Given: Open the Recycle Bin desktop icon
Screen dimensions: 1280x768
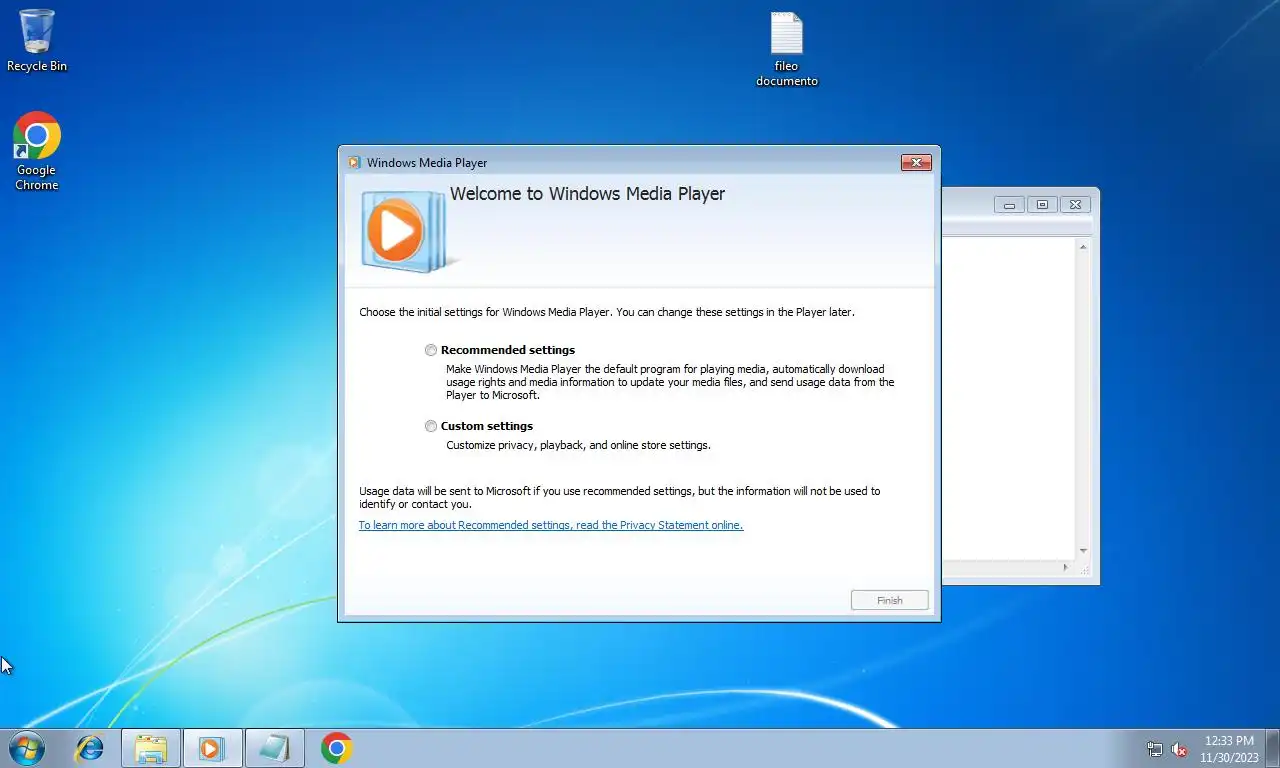Looking at the screenshot, I should pyautogui.click(x=37, y=40).
